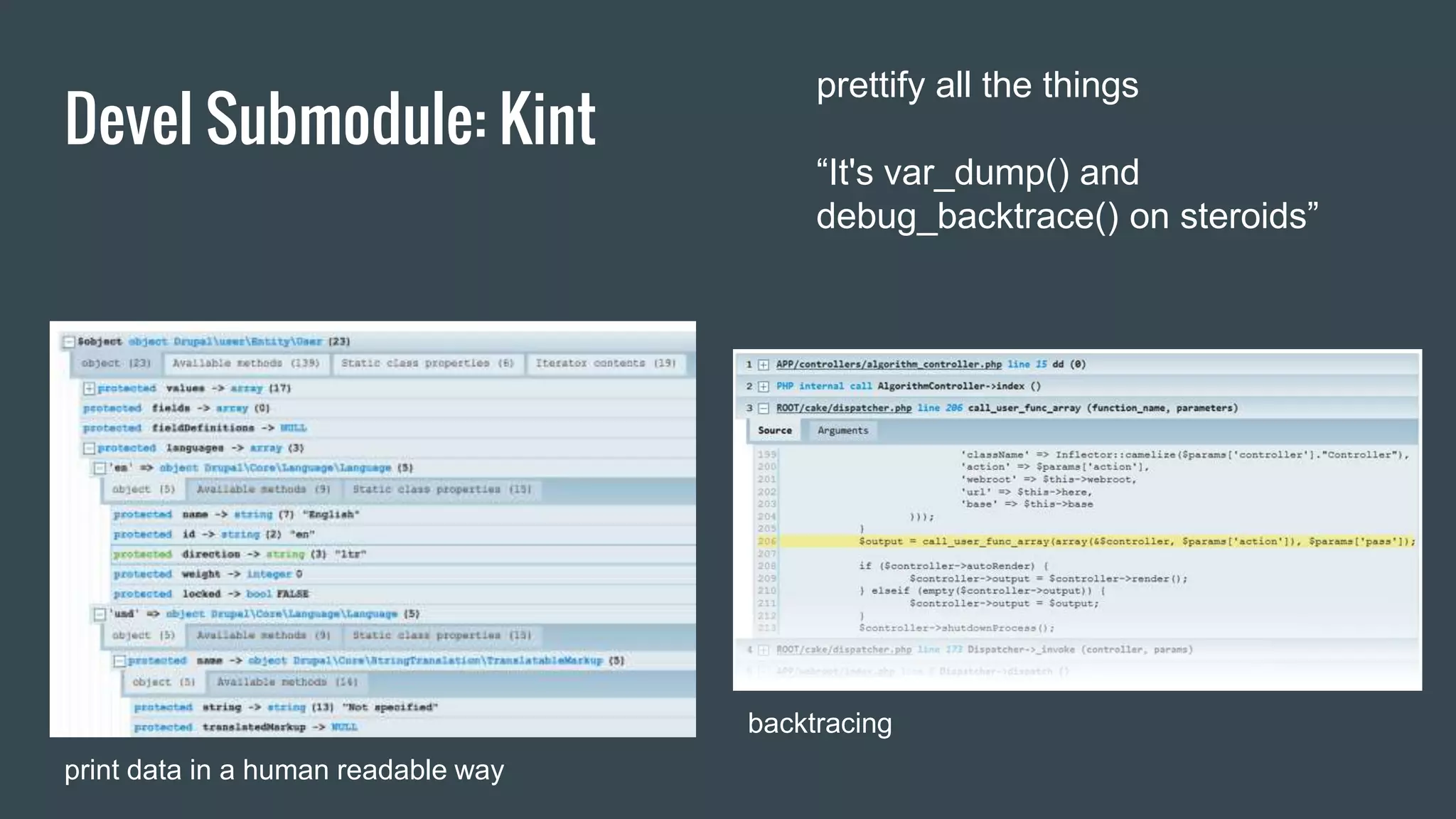1456x819 pixels.
Task: Collapse the 'en' Language object node
Action: (x=100, y=468)
